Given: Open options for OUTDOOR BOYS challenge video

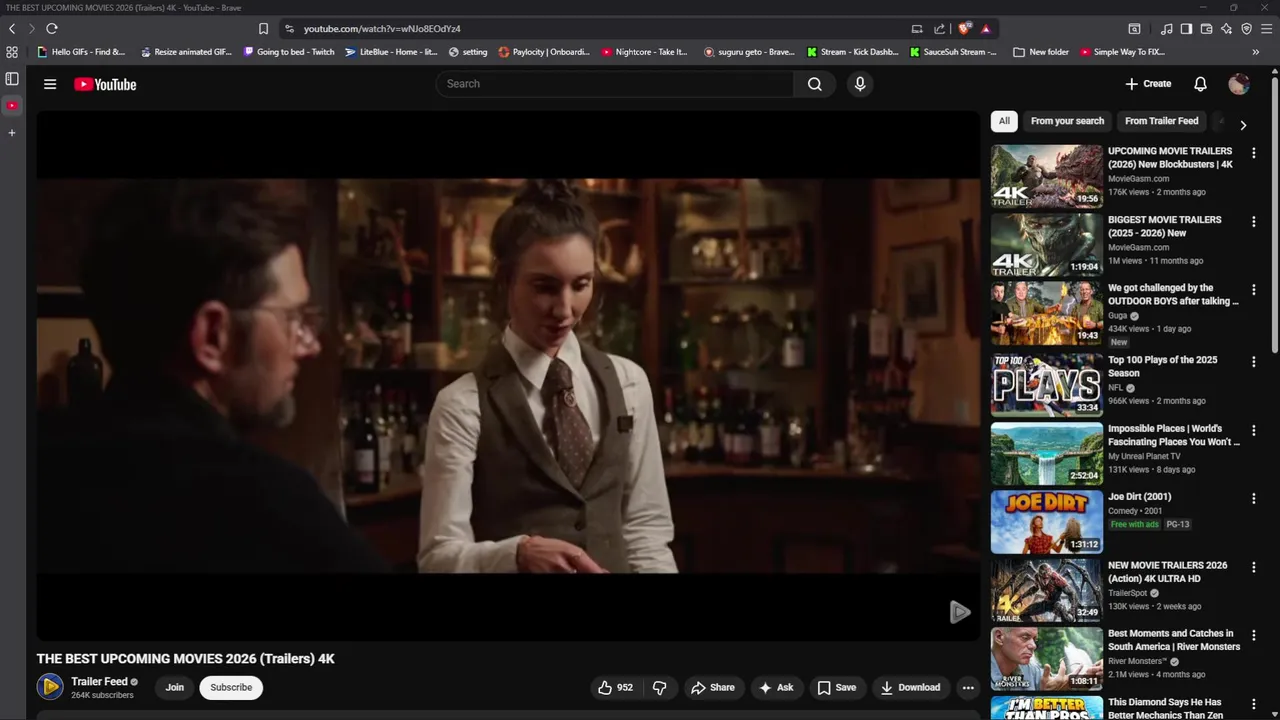Looking at the screenshot, I should 1253,290.
